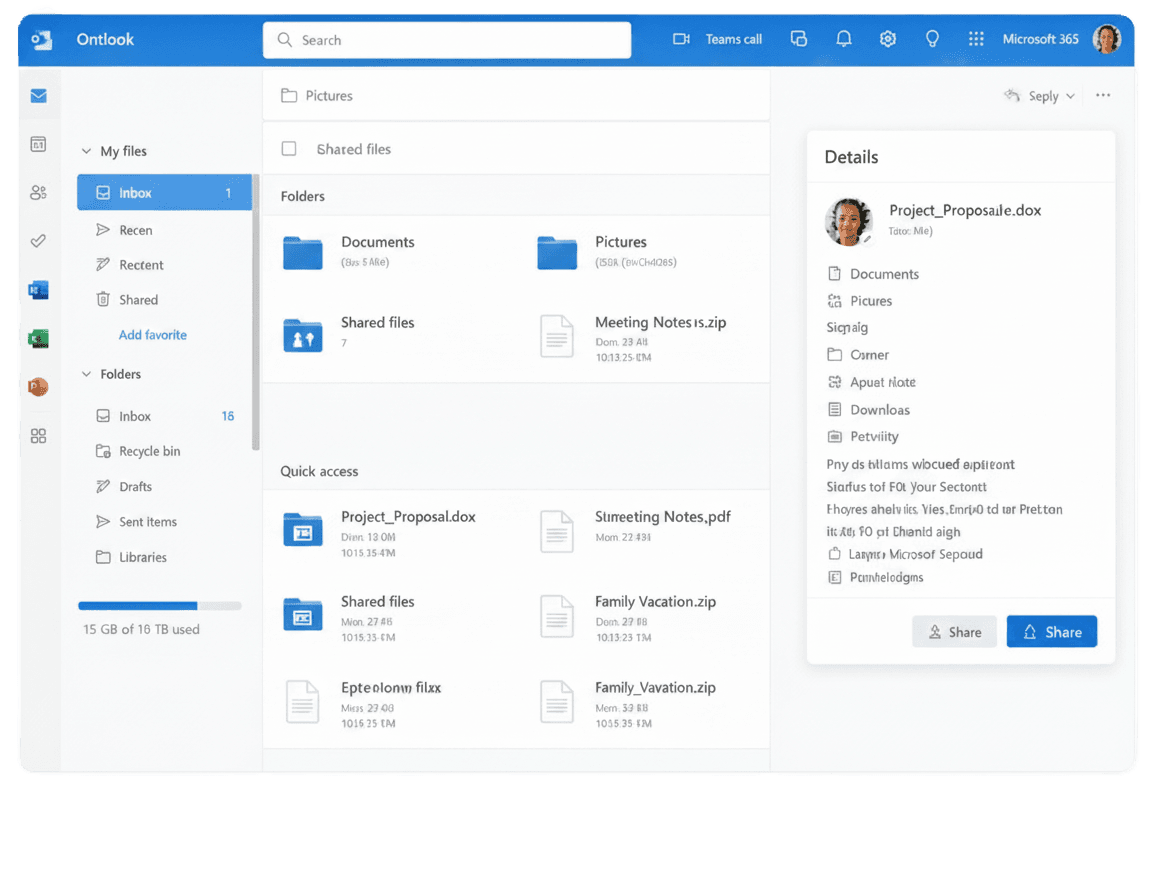This screenshot has width=1152, height=896.
Task: Select Petviiity in the Details panel
Action: (x=863, y=436)
